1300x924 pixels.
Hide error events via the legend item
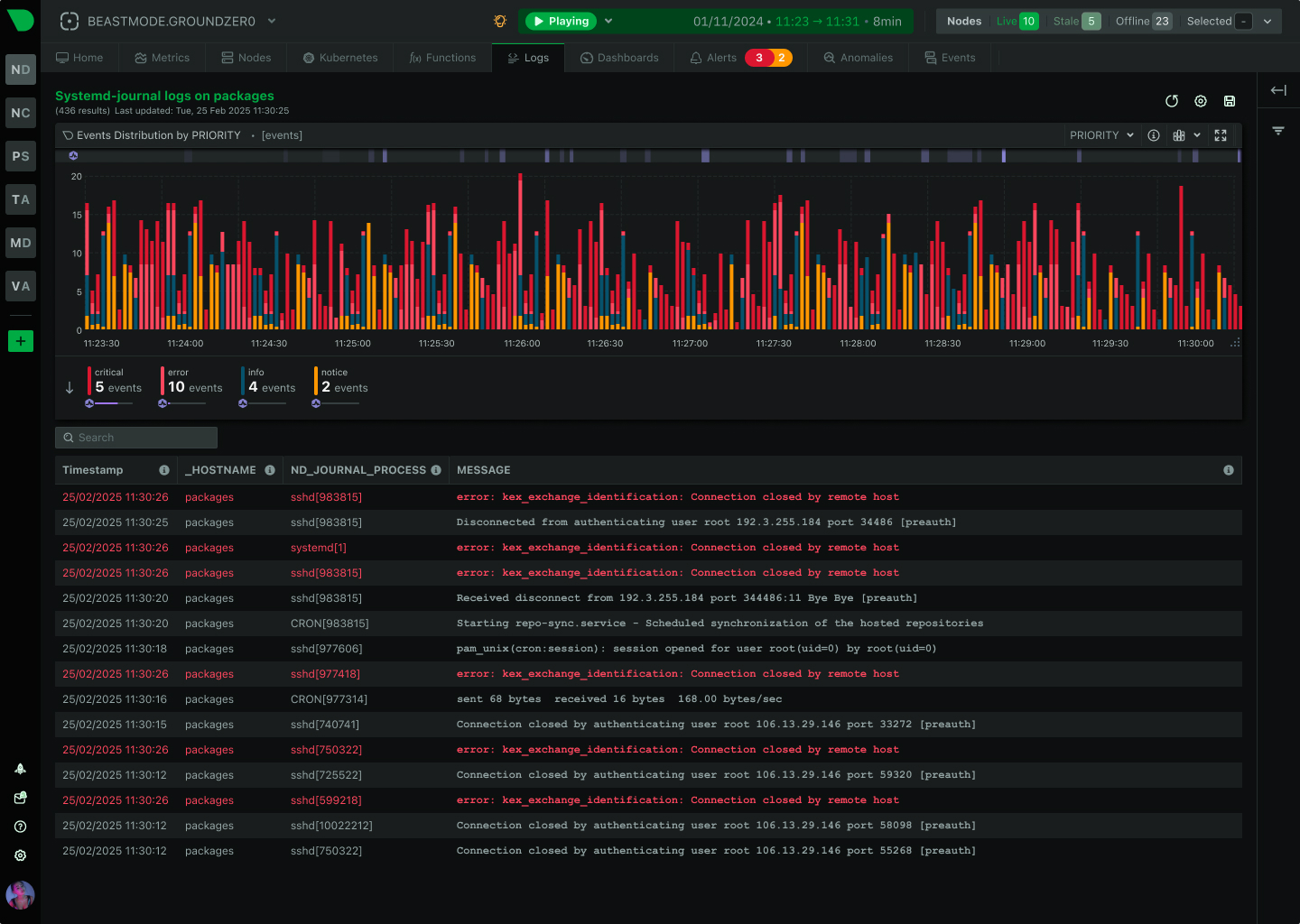pyautogui.click(x=190, y=379)
